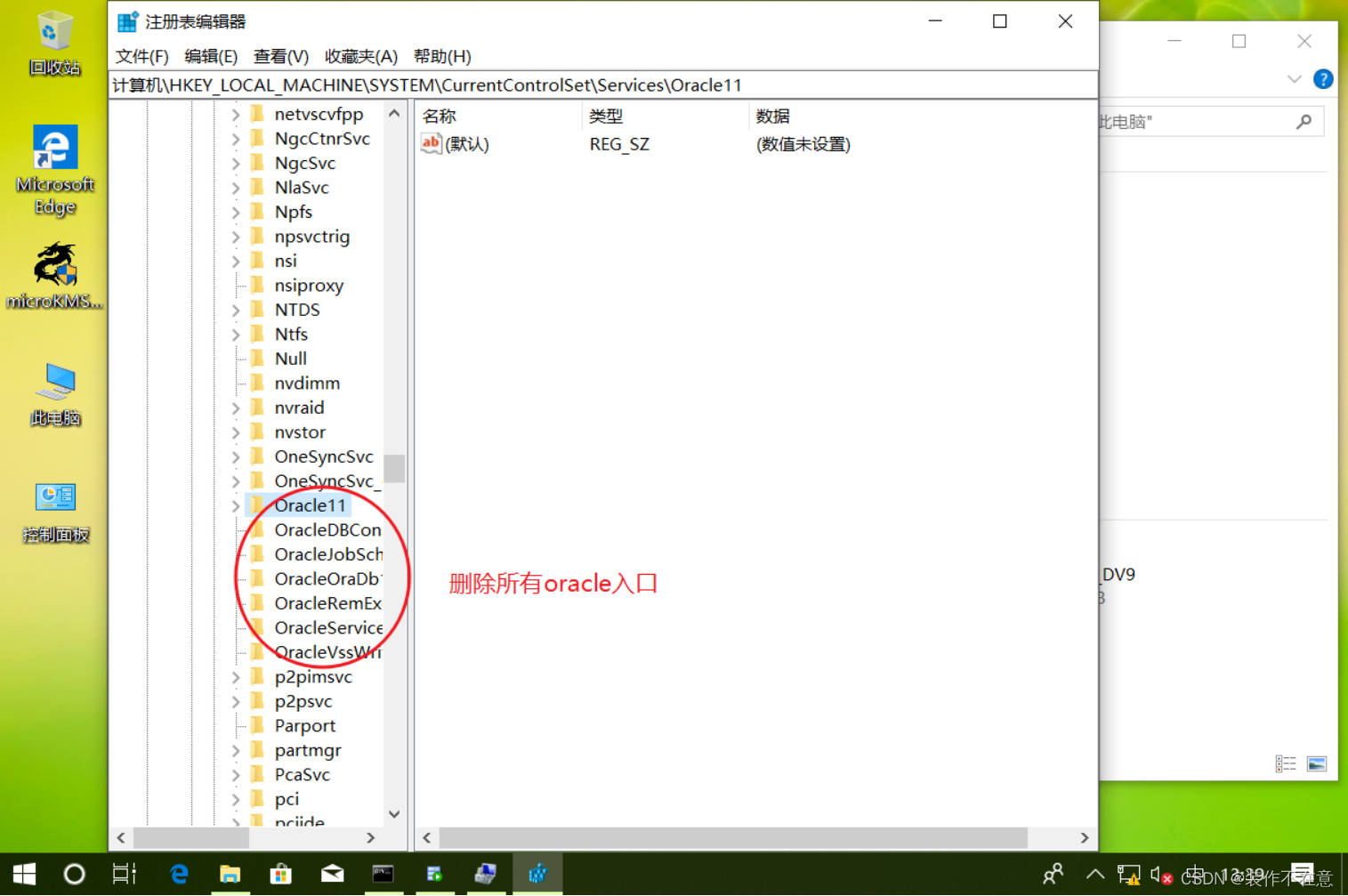Click the tree vertical scrollbar thumb

[394, 468]
